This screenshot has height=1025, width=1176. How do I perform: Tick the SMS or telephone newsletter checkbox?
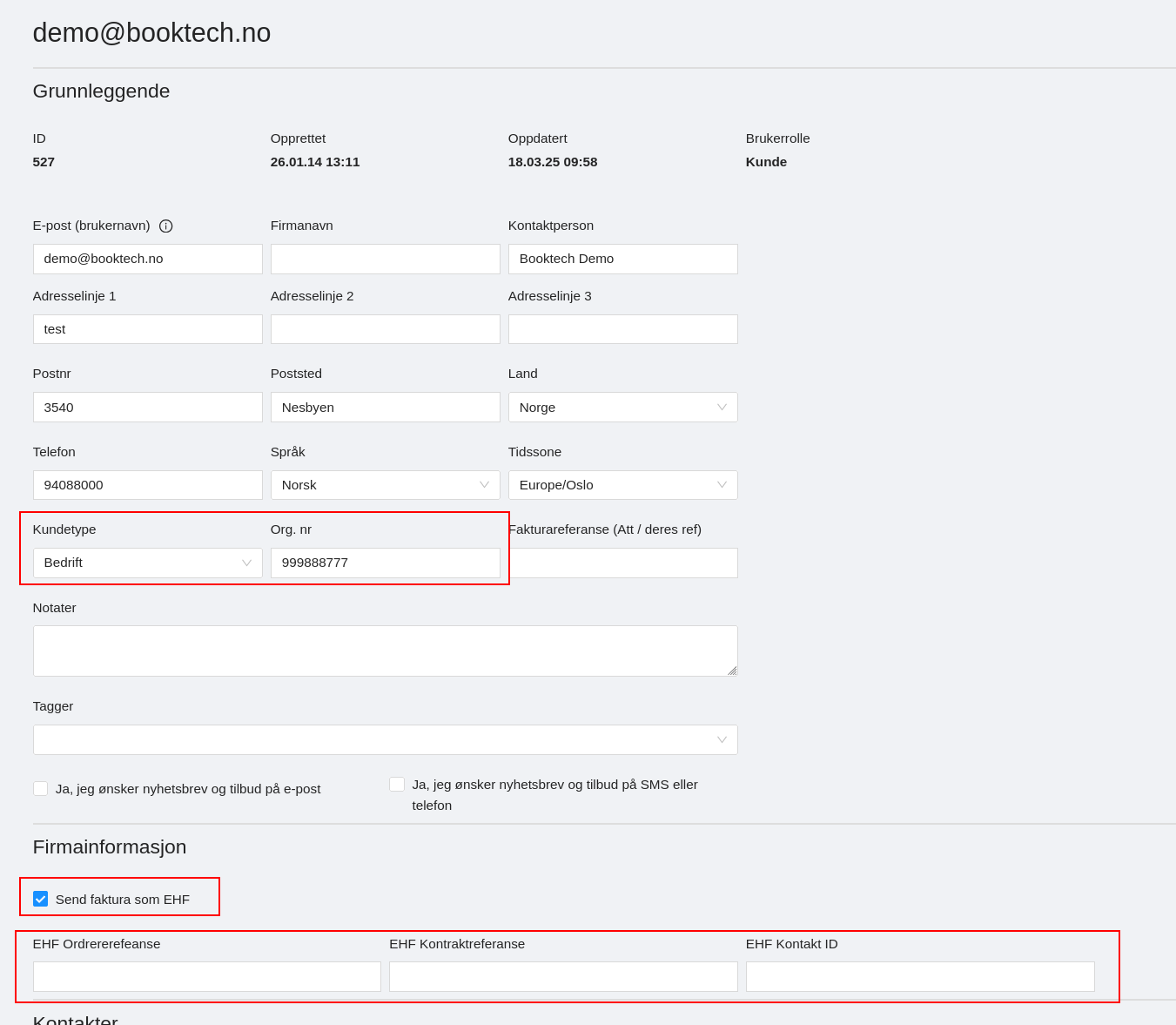point(397,785)
